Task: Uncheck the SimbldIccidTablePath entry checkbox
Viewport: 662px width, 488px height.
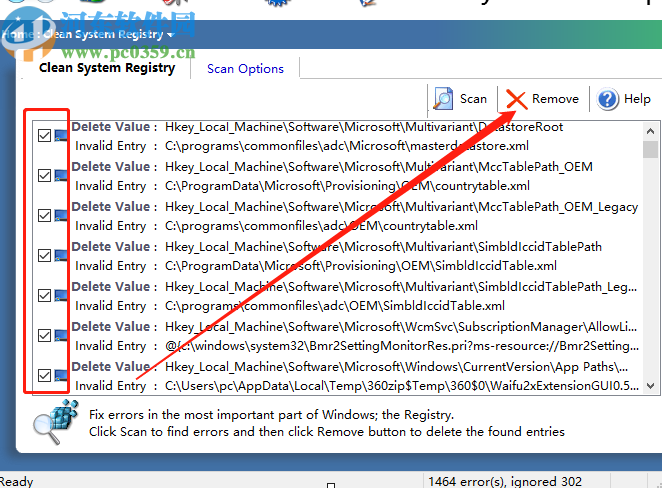Action: tap(44, 256)
